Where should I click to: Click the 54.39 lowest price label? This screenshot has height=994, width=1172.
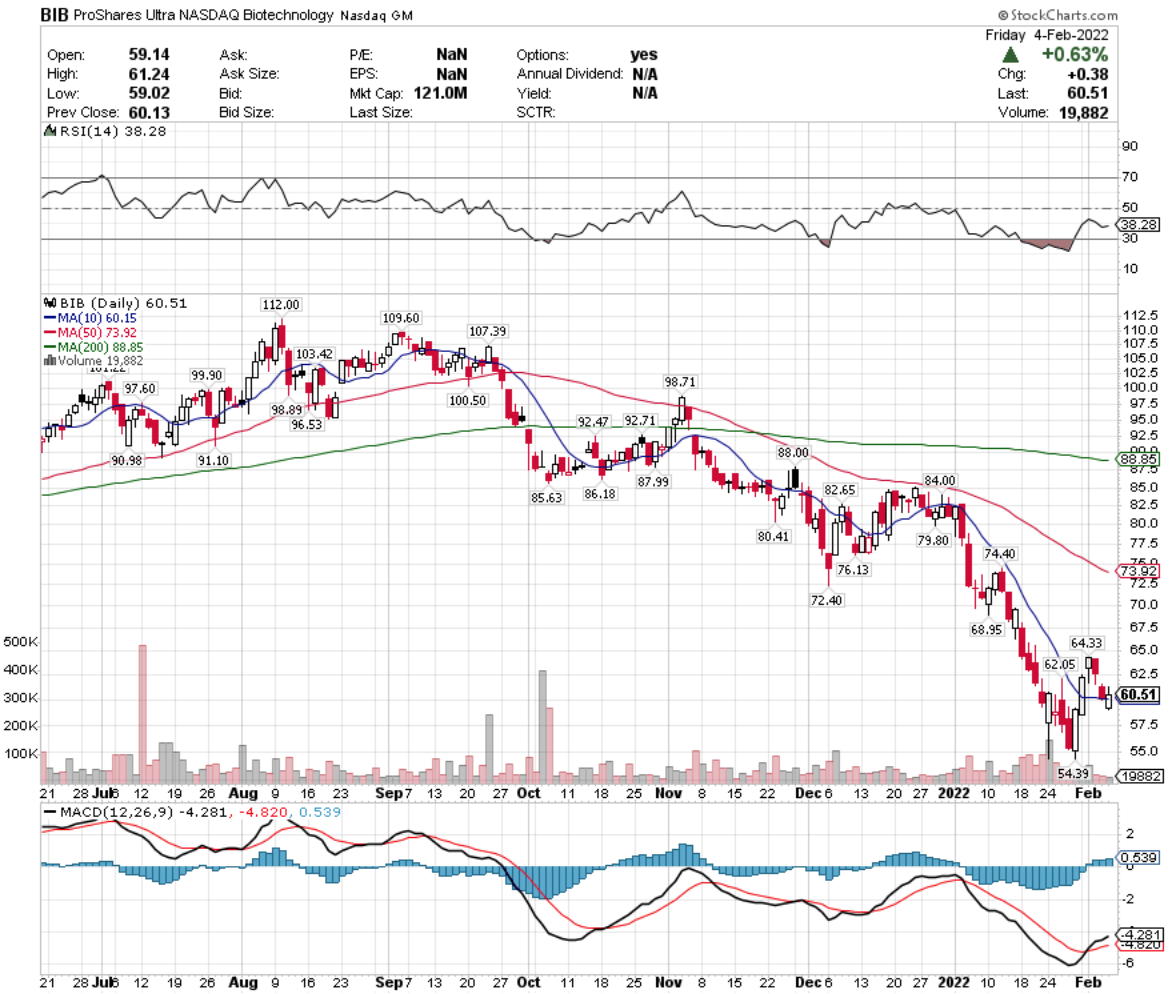point(1073,774)
